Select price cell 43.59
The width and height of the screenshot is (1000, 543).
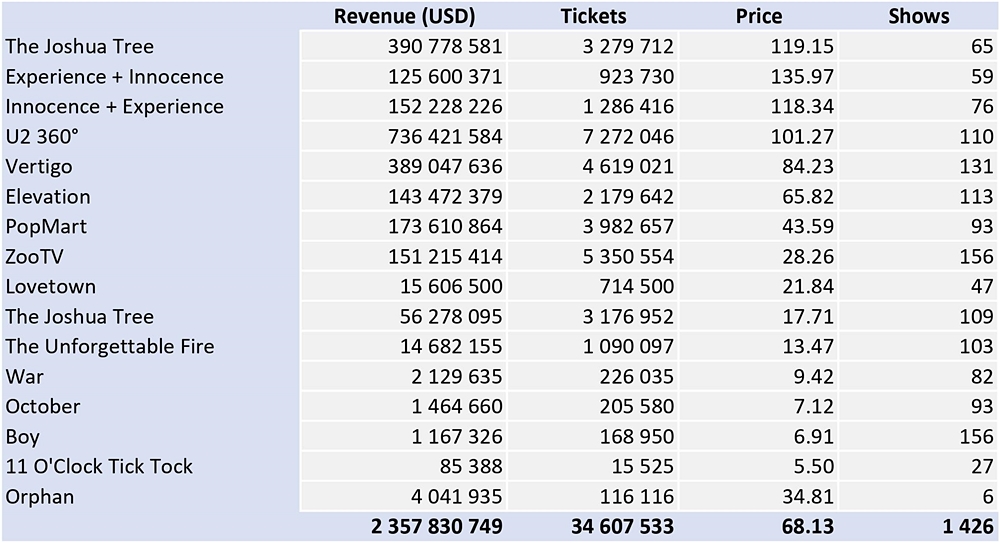pyautogui.click(x=758, y=227)
